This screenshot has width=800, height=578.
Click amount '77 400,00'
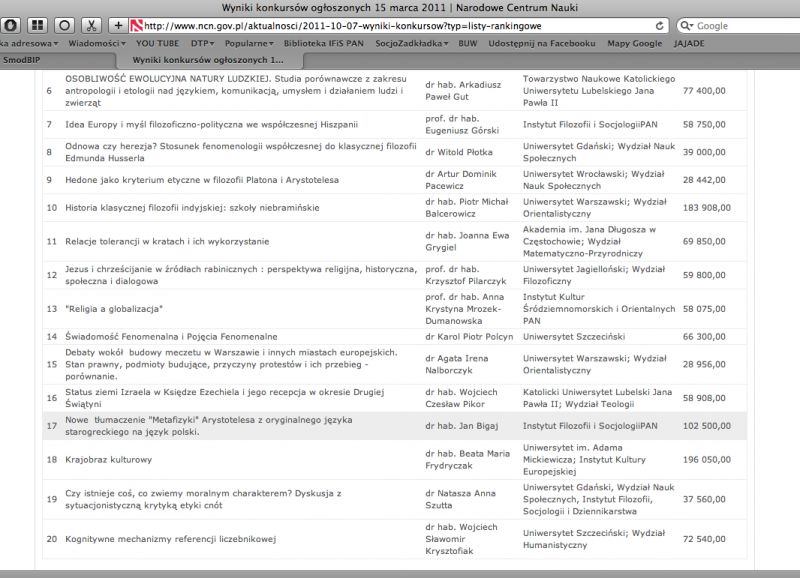pyautogui.click(x=704, y=91)
